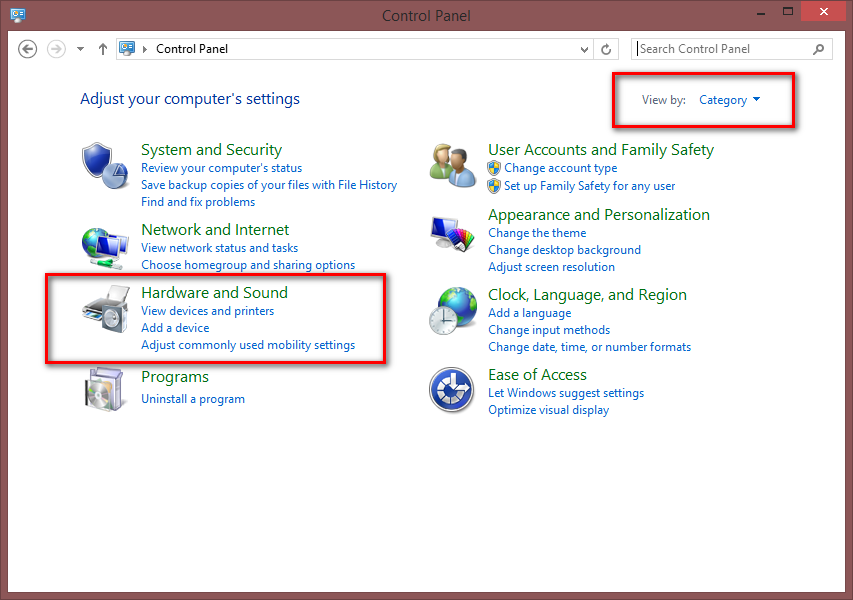Click the Refresh button in address bar
This screenshot has width=853, height=600.
[x=606, y=50]
